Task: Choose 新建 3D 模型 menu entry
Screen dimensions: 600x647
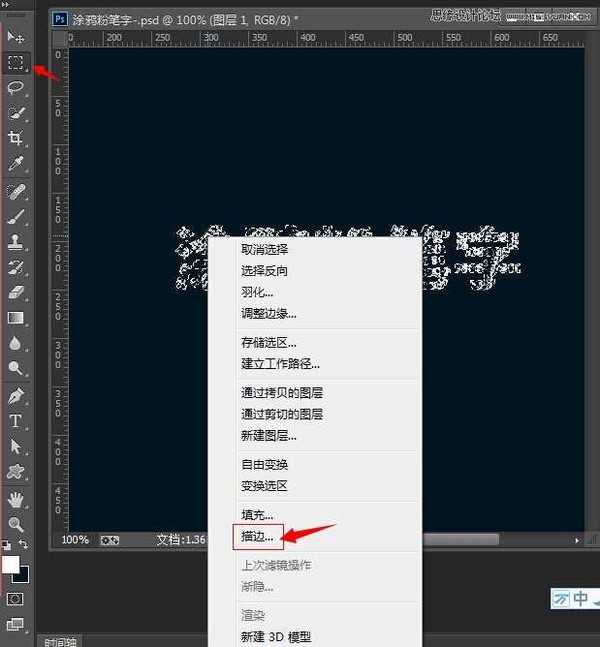Action: pos(276,637)
